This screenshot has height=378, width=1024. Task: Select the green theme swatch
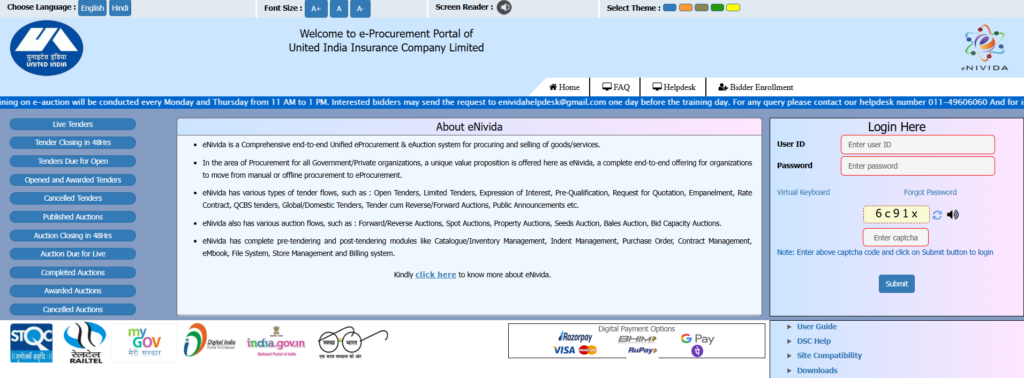pyautogui.click(x=717, y=8)
